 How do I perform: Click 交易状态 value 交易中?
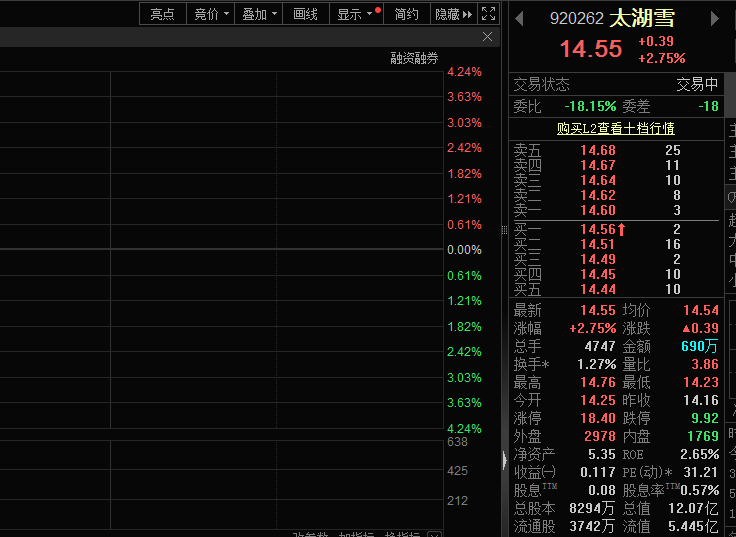tap(697, 84)
